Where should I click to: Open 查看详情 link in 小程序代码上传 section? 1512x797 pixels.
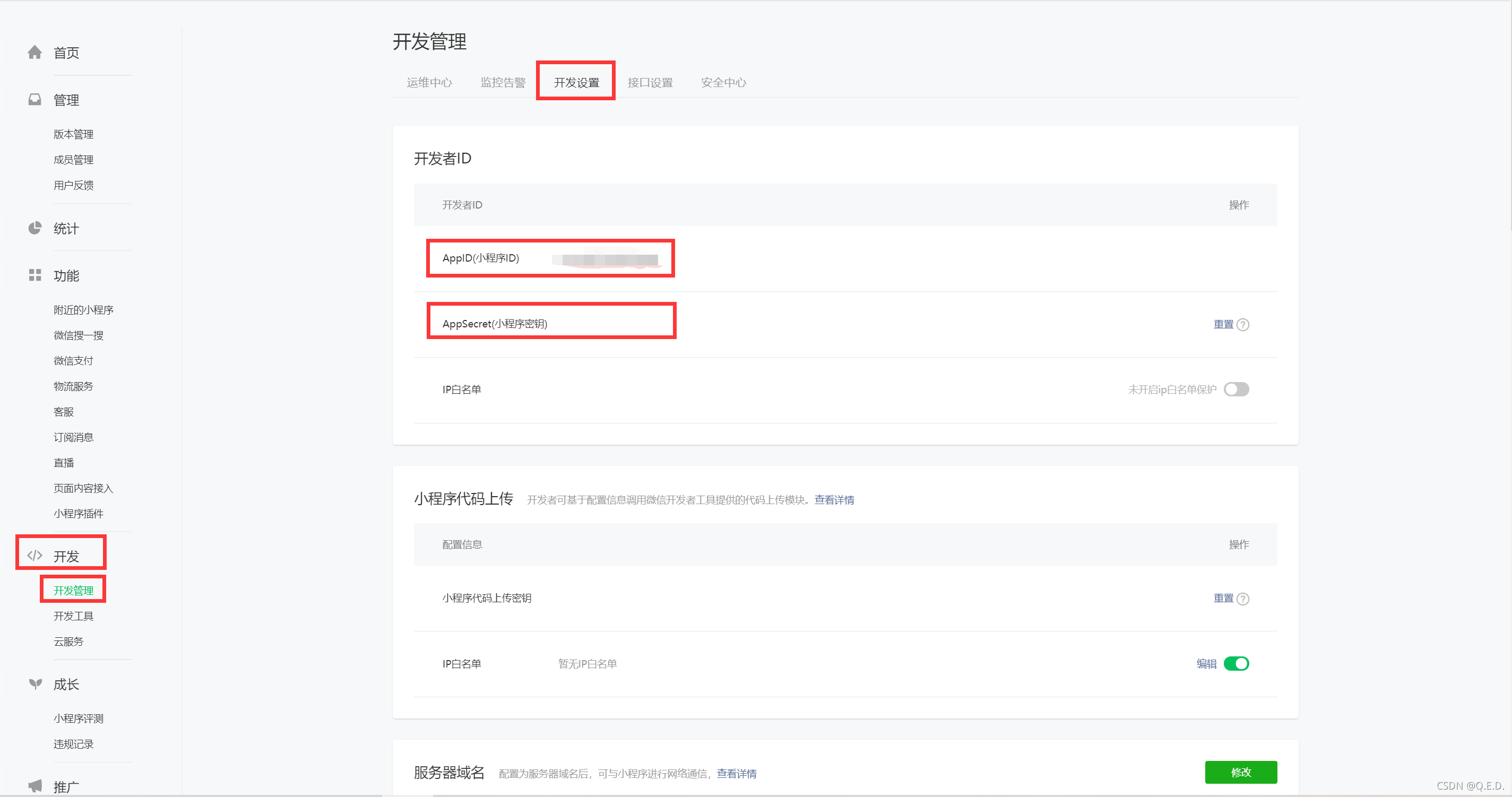[x=834, y=500]
